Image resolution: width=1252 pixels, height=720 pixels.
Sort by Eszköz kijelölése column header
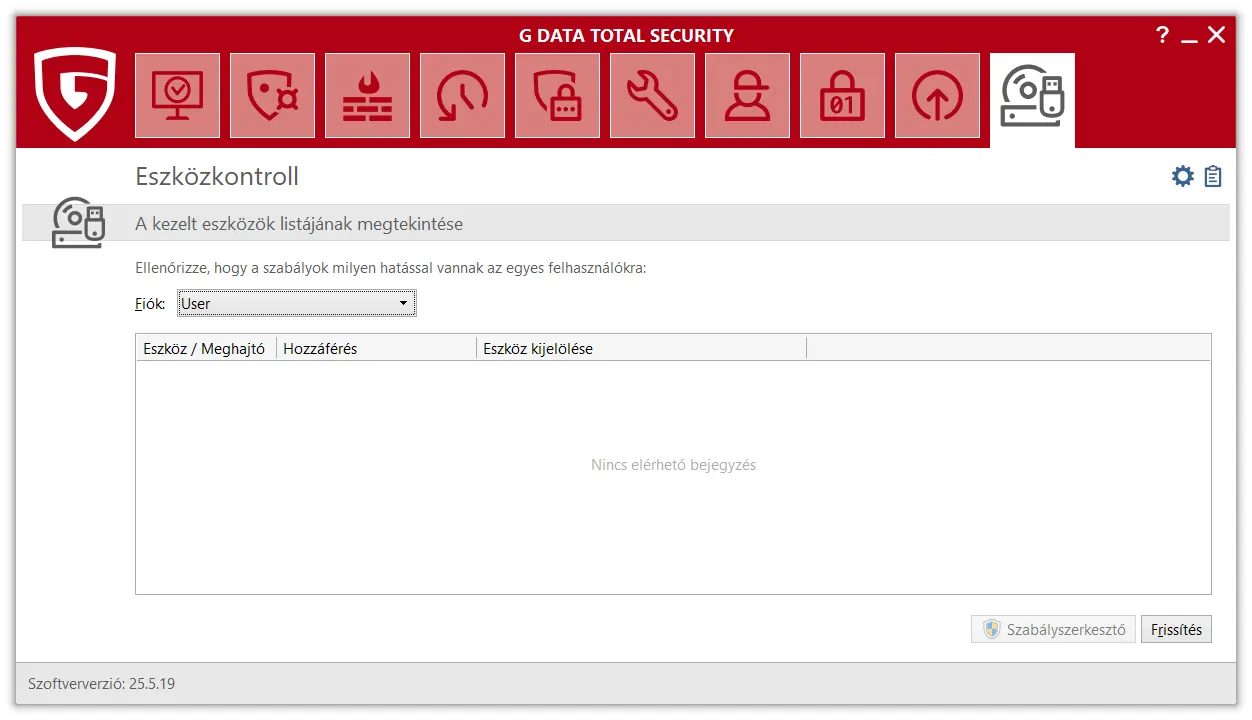[640, 349]
